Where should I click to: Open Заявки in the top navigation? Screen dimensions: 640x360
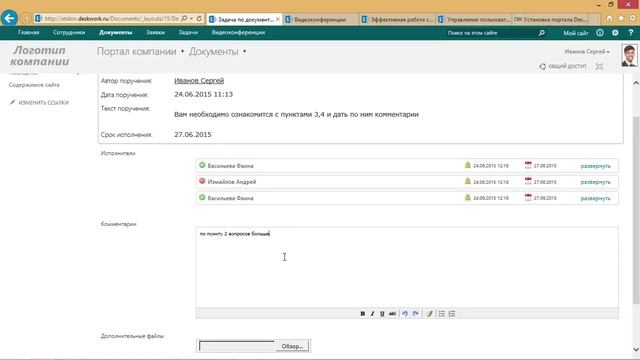(x=156, y=32)
